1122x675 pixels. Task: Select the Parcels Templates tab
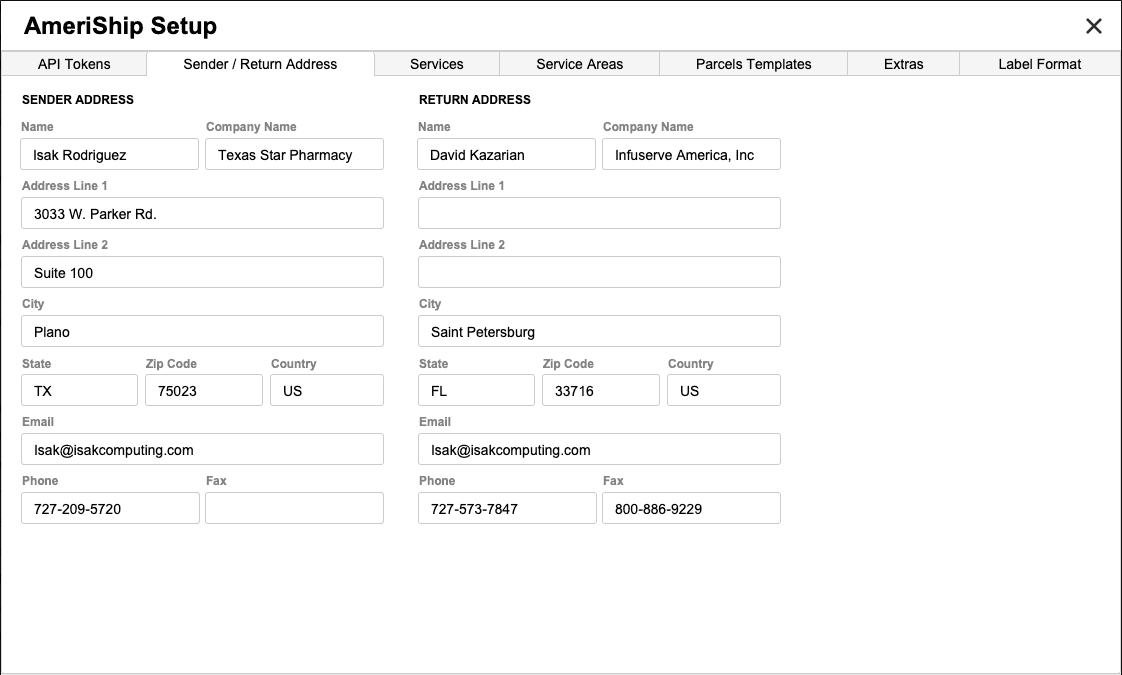753,64
